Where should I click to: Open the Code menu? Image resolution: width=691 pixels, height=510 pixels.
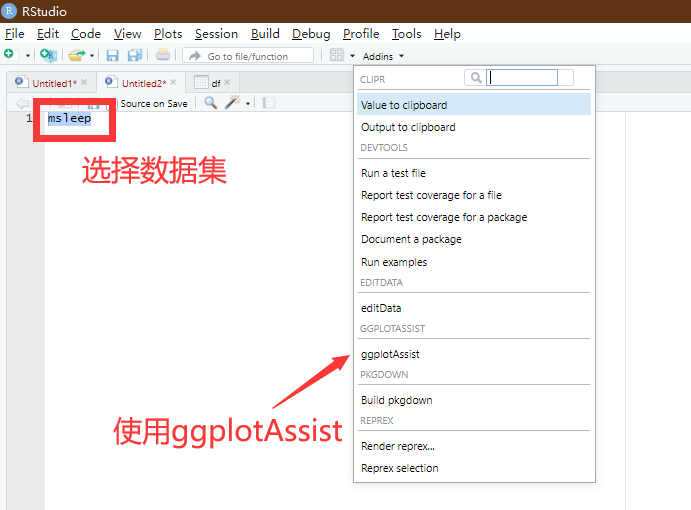86,34
